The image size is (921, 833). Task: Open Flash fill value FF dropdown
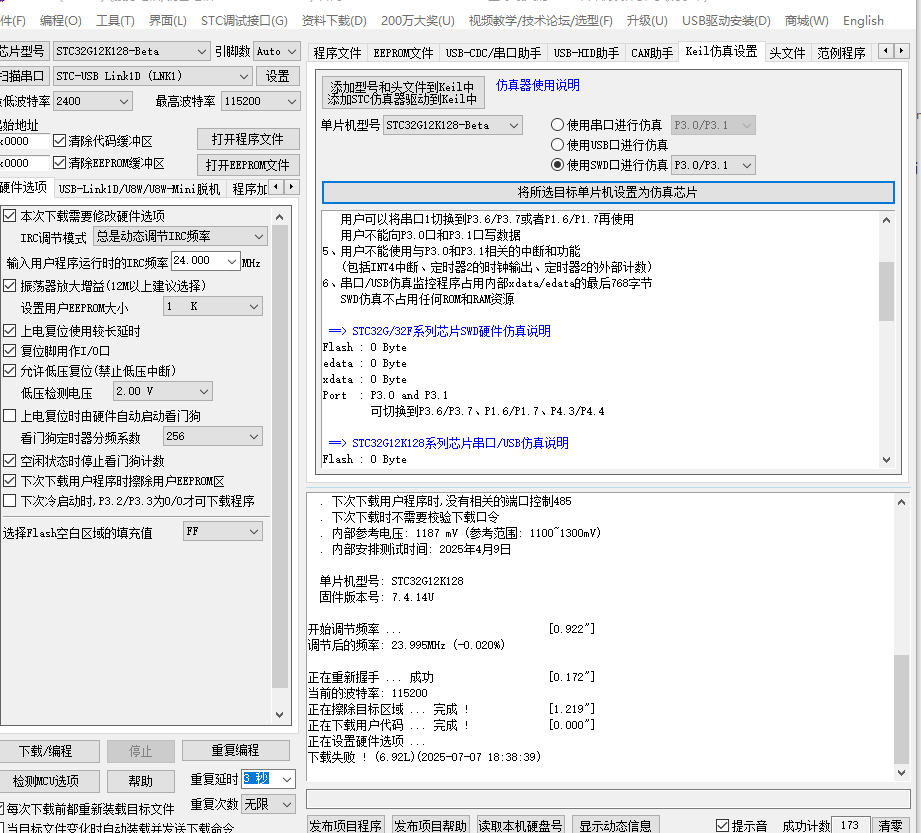(223, 532)
